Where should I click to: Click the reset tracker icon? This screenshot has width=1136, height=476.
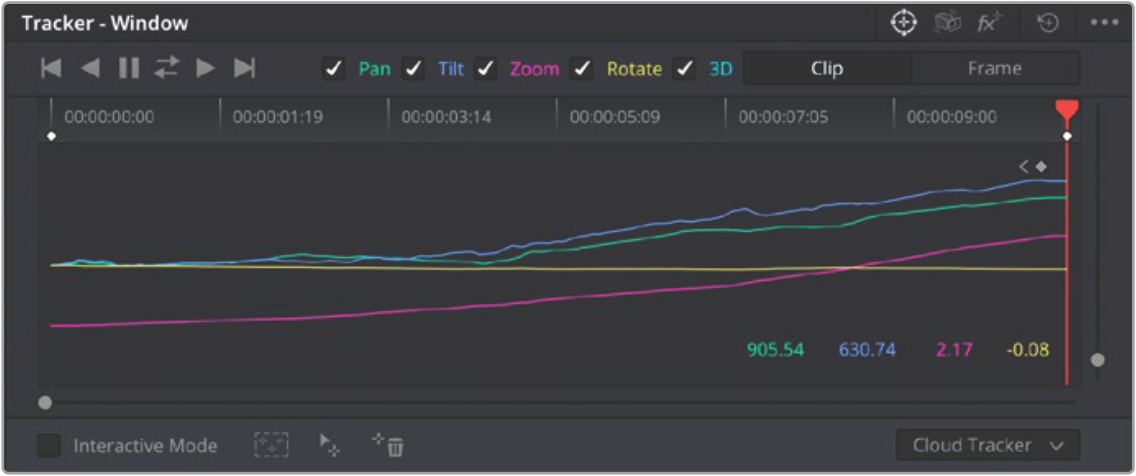(x=1048, y=23)
